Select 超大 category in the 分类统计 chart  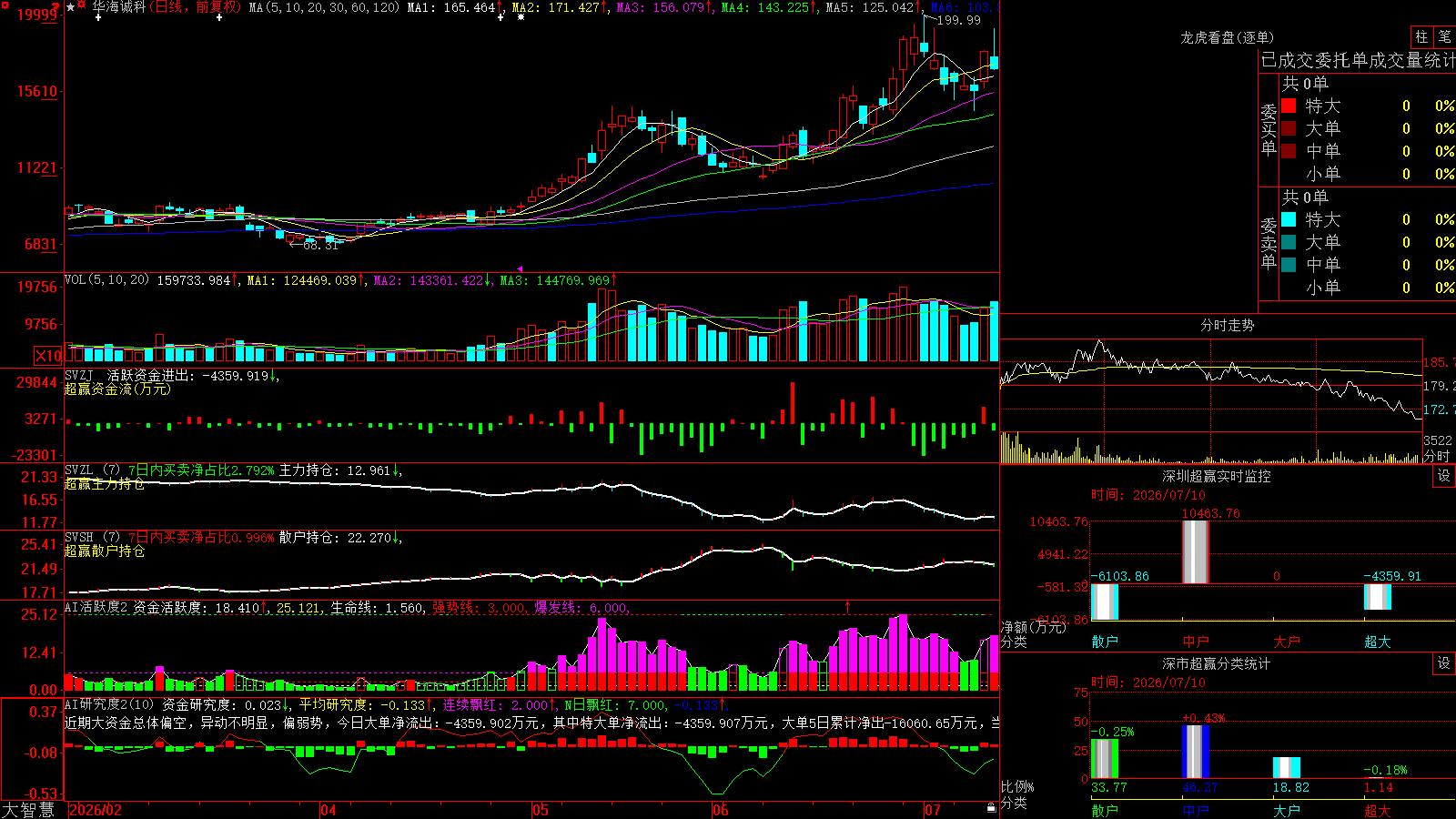(1378, 810)
